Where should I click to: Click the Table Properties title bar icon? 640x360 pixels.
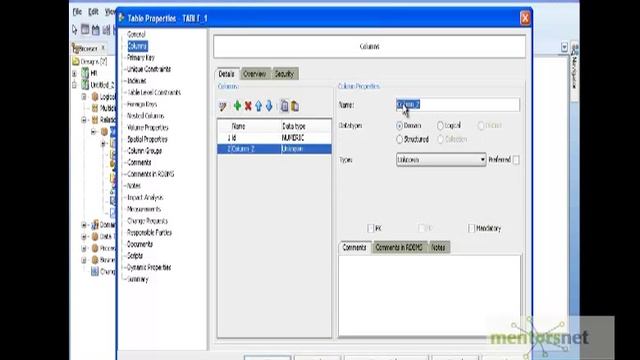[121, 18]
